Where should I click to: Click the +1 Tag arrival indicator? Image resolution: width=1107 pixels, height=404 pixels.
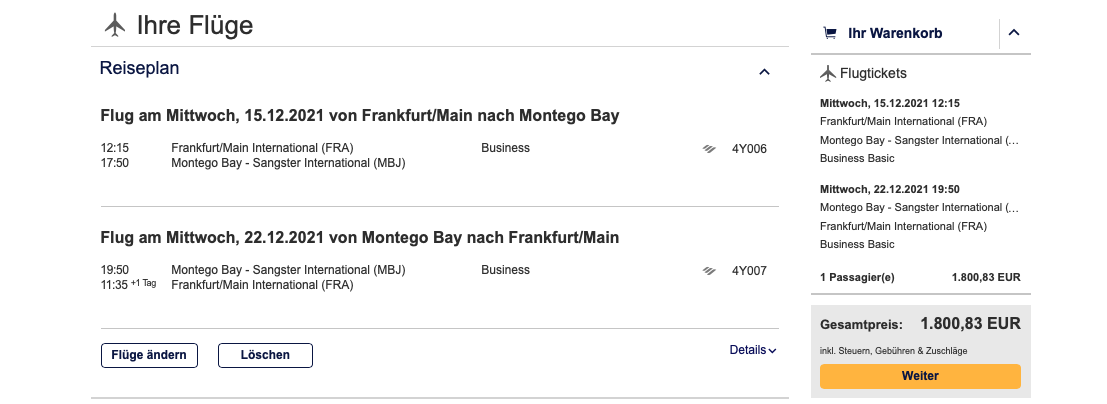(x=143, y=284)
